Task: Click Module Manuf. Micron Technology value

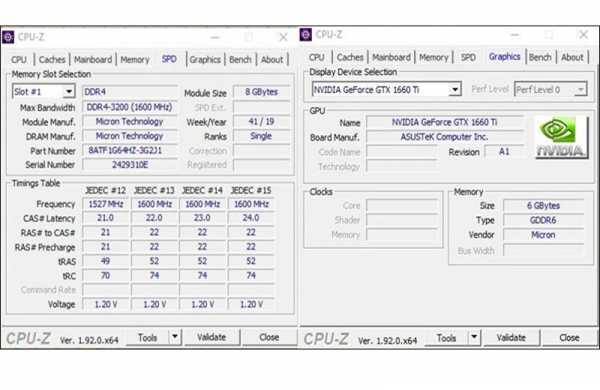Action: [x=130, y=122]
